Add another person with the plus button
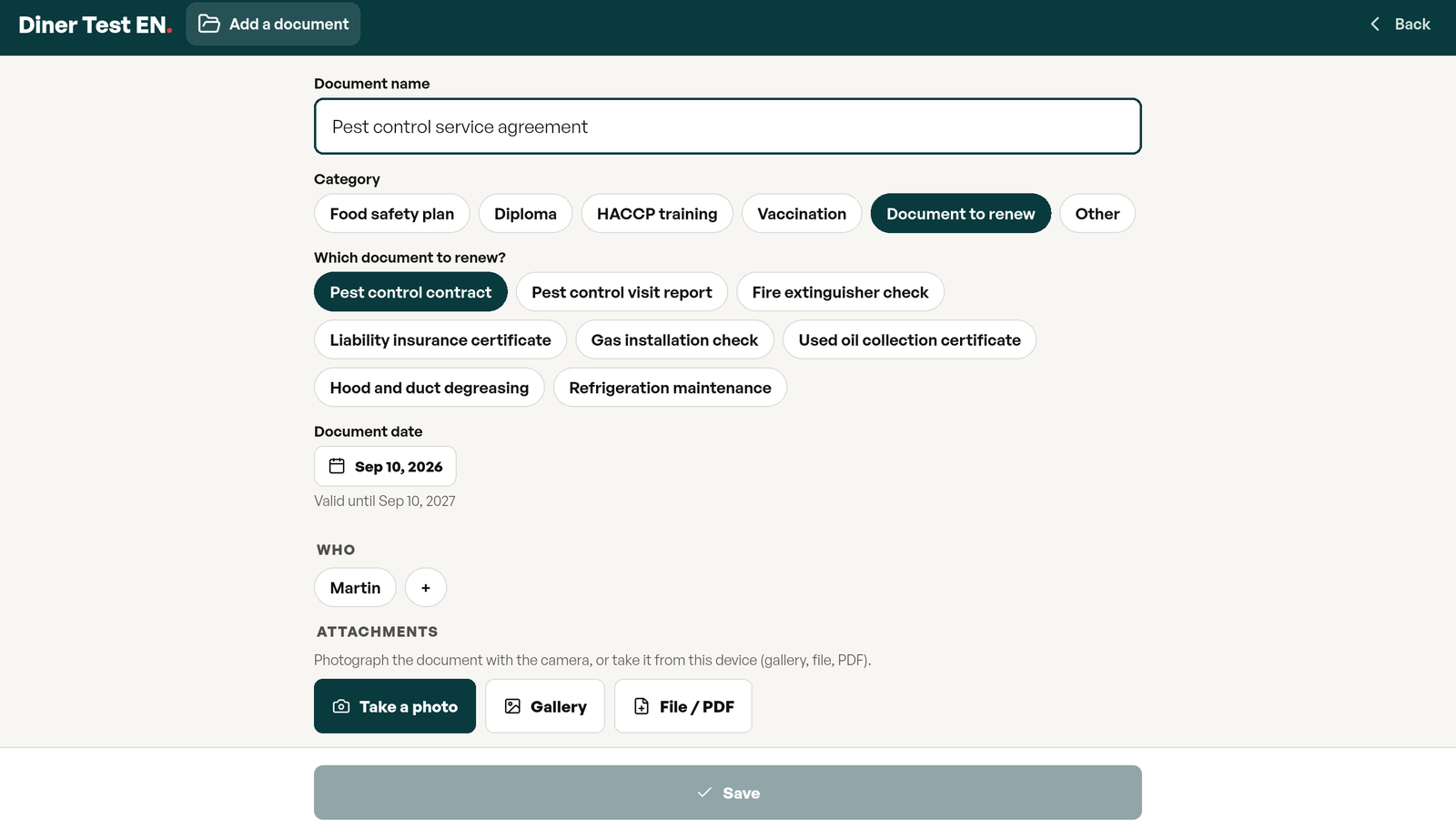 click(x=426, y=588)
